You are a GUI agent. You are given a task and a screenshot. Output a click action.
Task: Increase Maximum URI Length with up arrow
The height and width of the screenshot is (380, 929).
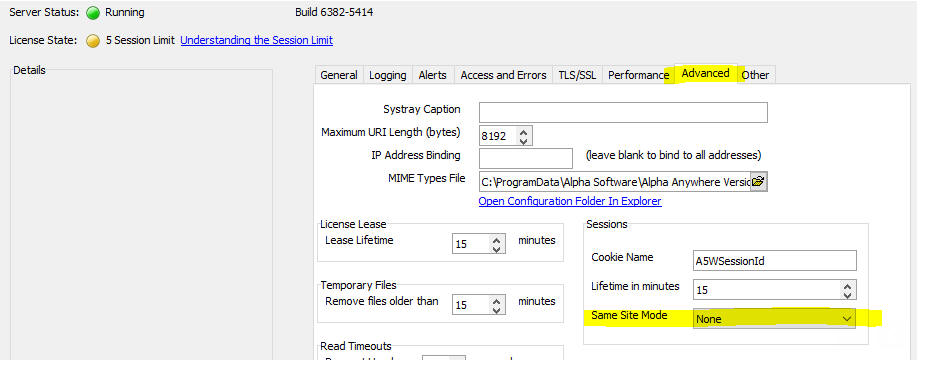[523, 132]
